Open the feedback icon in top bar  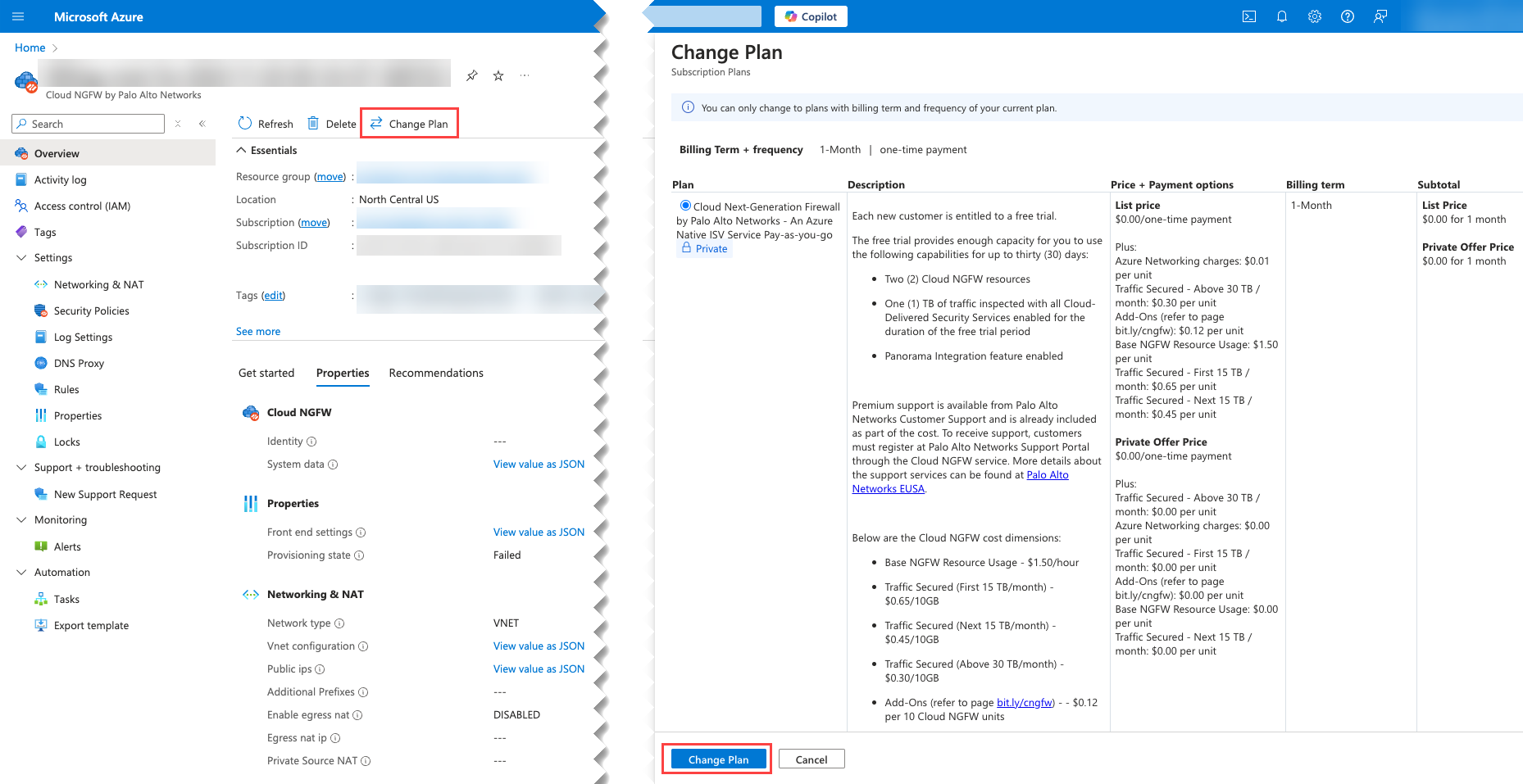1380,16
